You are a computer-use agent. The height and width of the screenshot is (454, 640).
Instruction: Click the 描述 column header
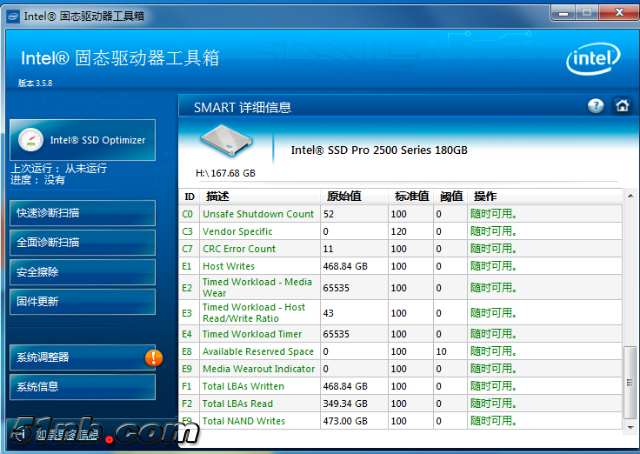coord(218,196)
